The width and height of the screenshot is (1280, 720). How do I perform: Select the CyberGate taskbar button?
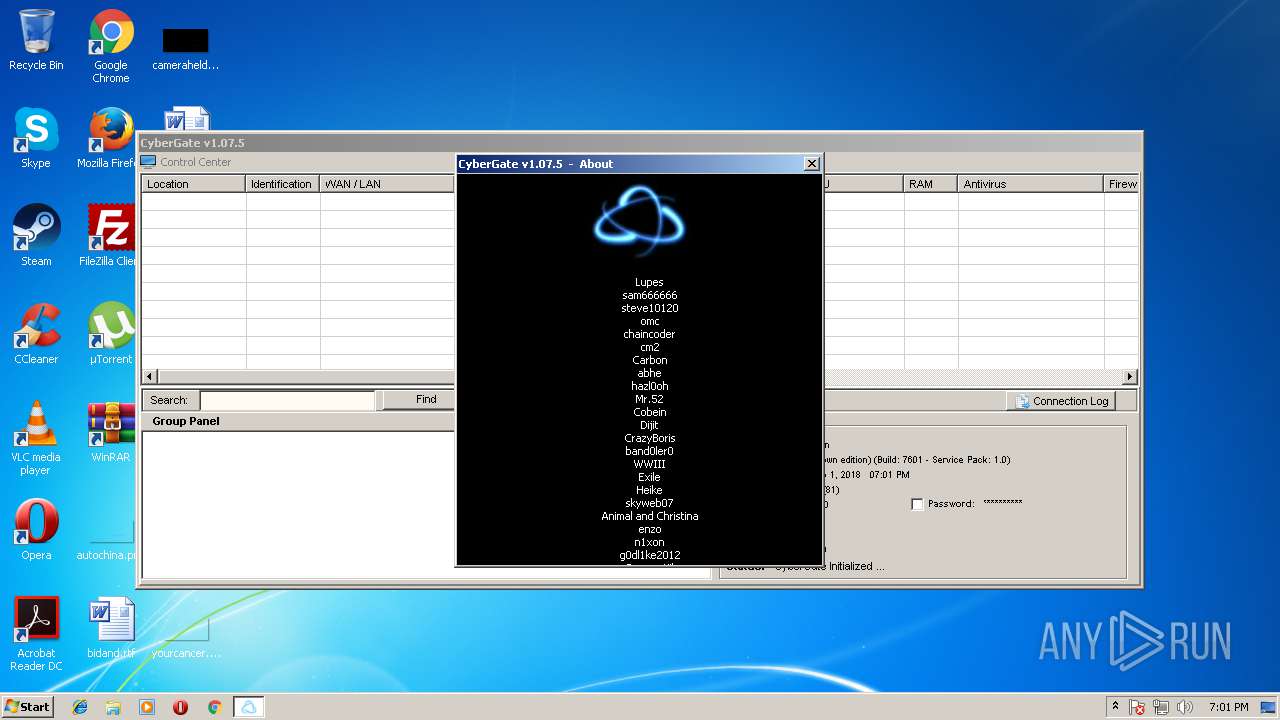pyautogui.click(x=248, y=707)
